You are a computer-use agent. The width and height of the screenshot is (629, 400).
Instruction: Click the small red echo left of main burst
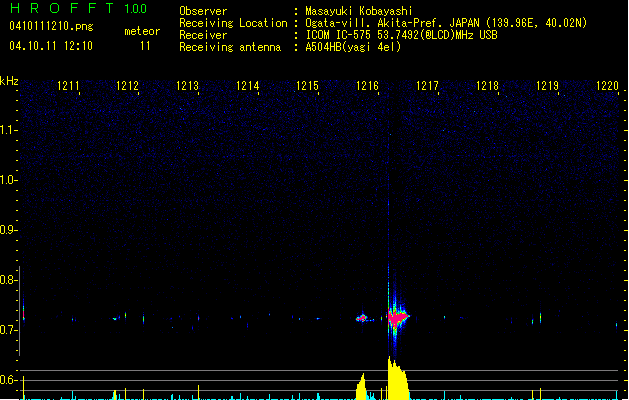click(x=363, y=318)
